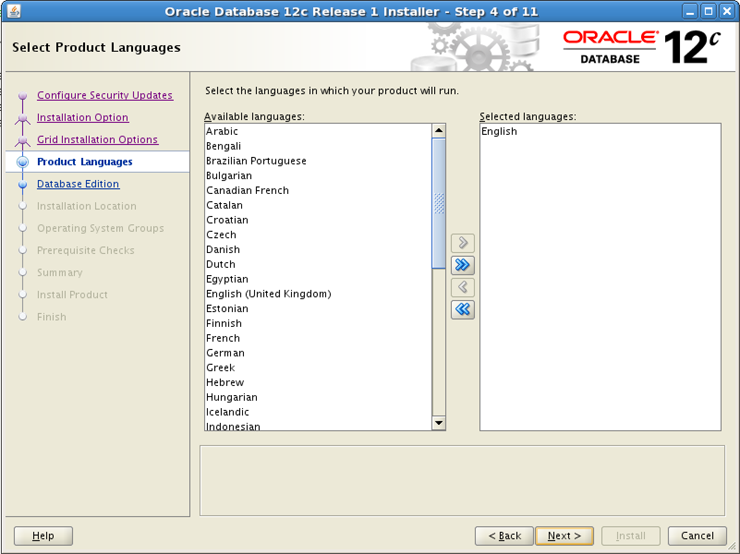Select German in available languages

318,353
